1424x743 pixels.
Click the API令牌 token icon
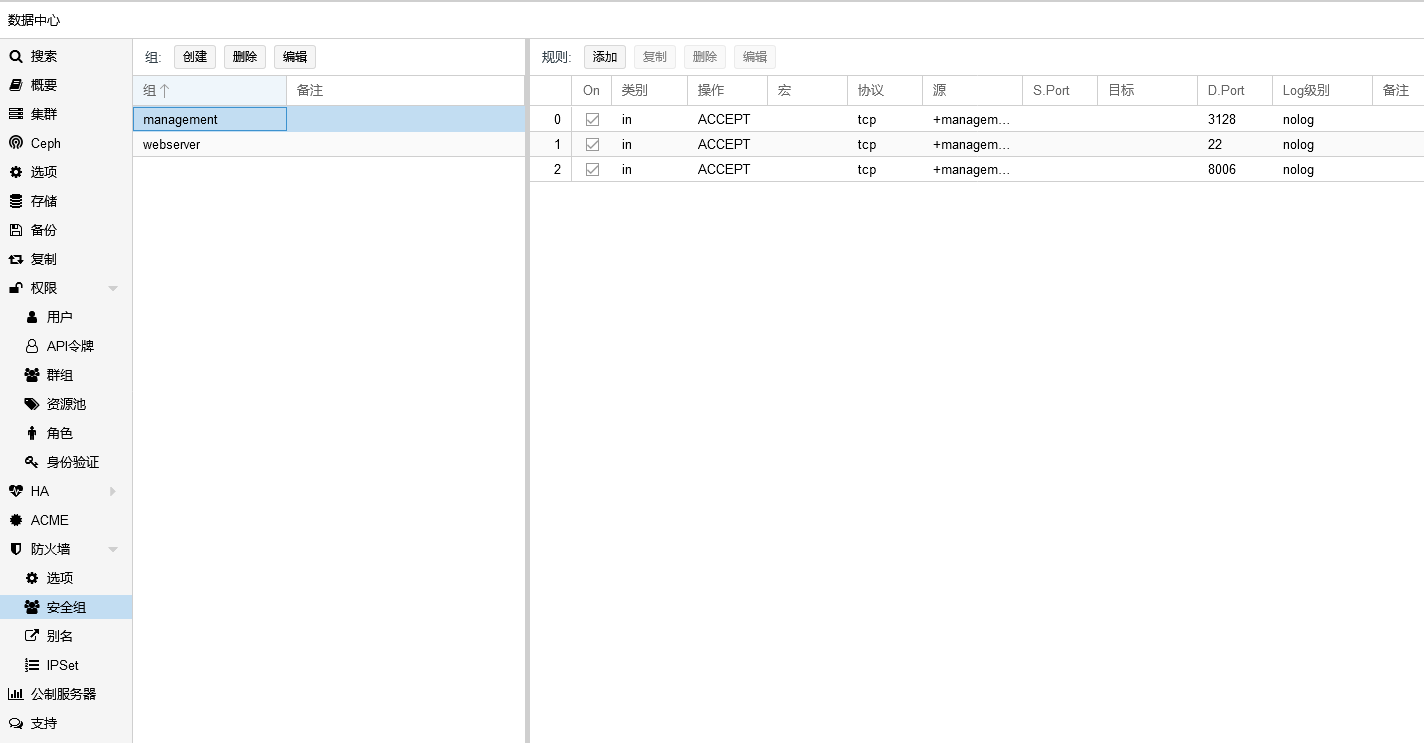32,346
